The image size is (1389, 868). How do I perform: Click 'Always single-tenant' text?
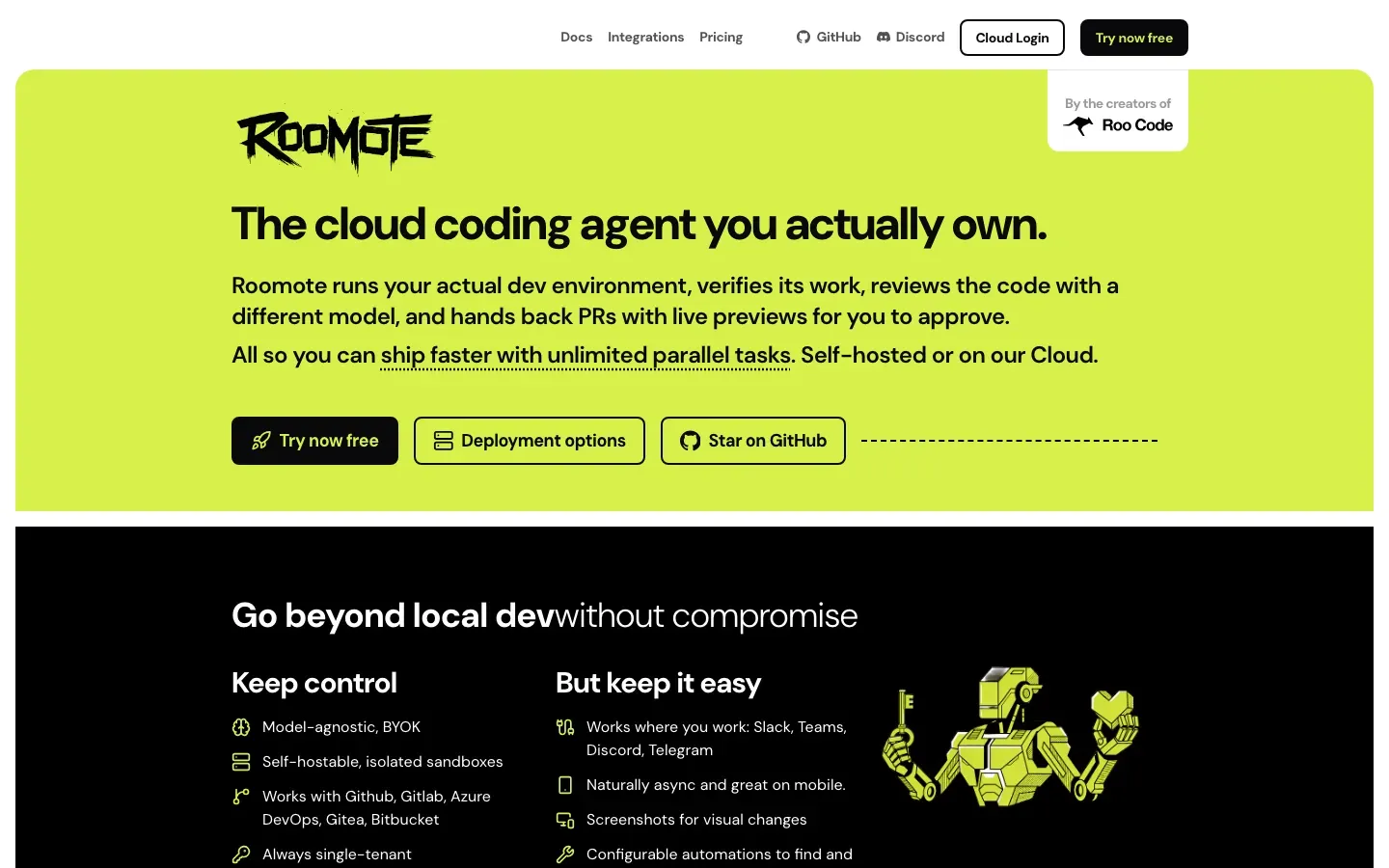click(x=337, y=854)
